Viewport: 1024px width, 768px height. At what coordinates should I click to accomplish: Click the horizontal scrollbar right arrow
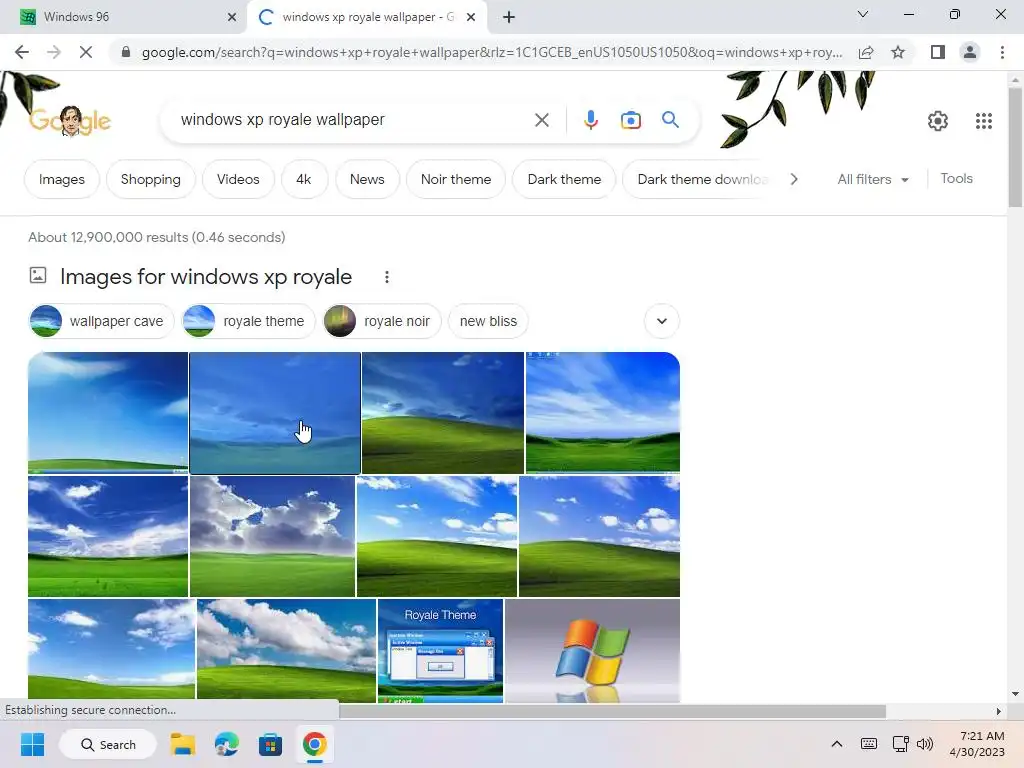pos(998,711)
